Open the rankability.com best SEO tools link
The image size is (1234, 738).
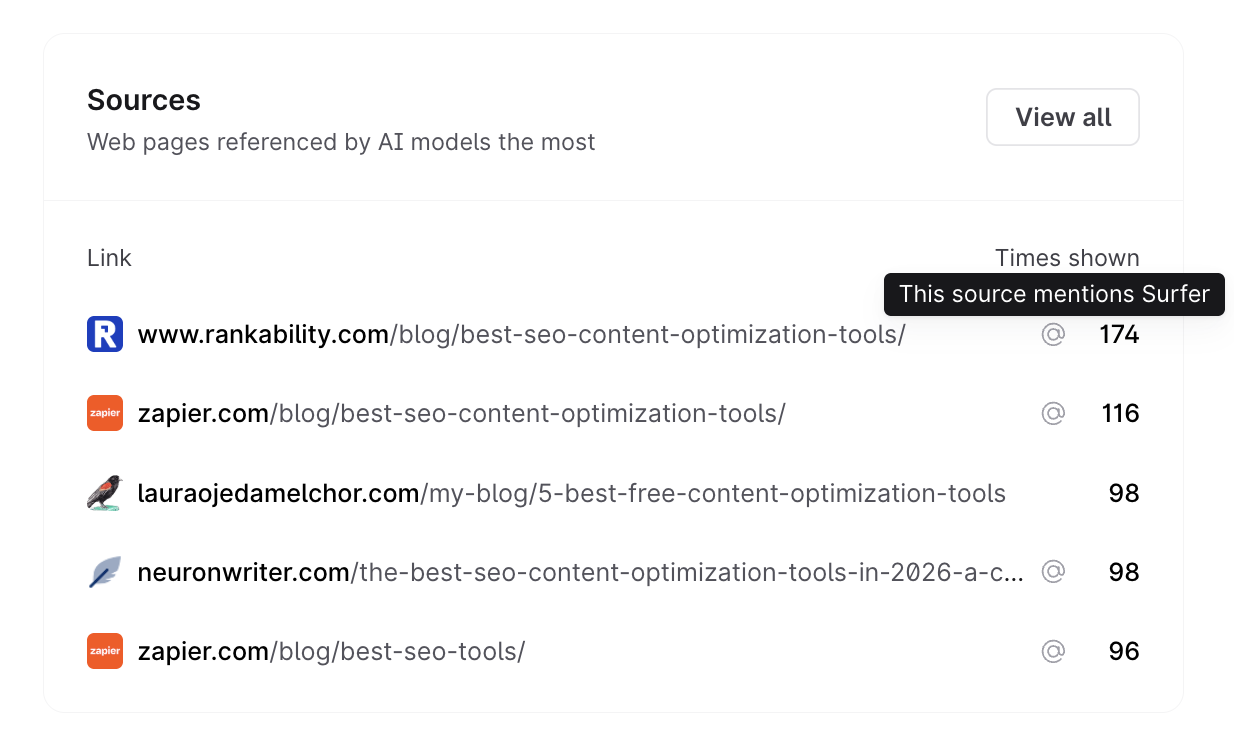tap(521, 334)
